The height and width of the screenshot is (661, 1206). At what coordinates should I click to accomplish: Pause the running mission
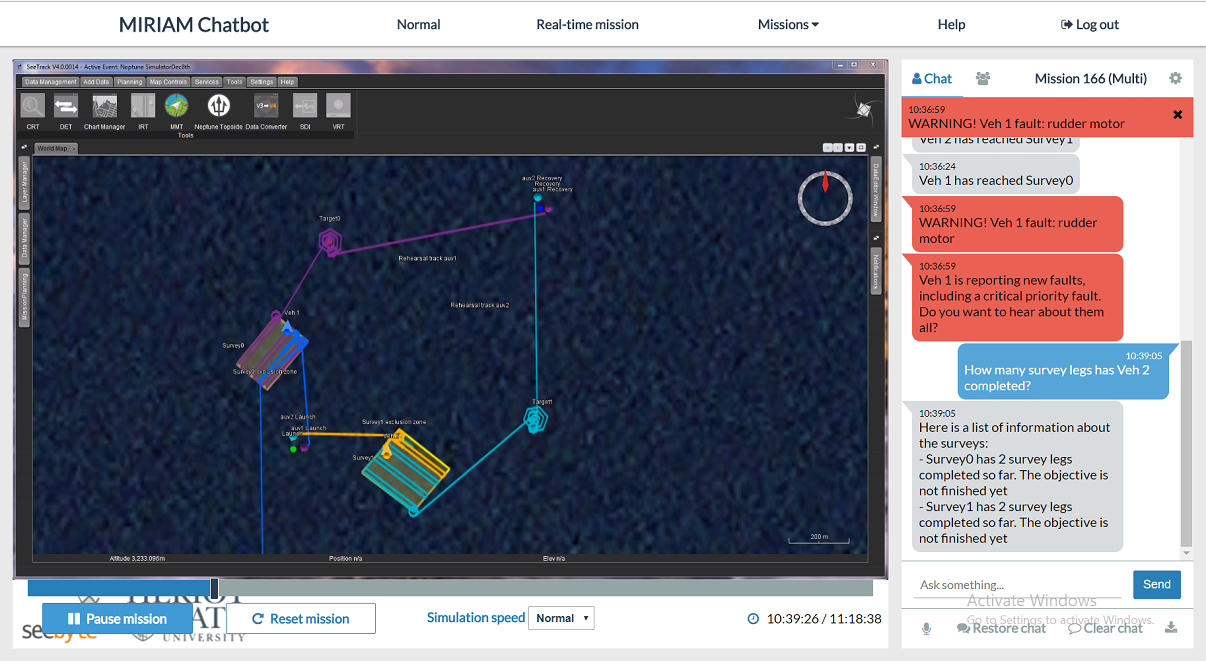click(117, 619)
